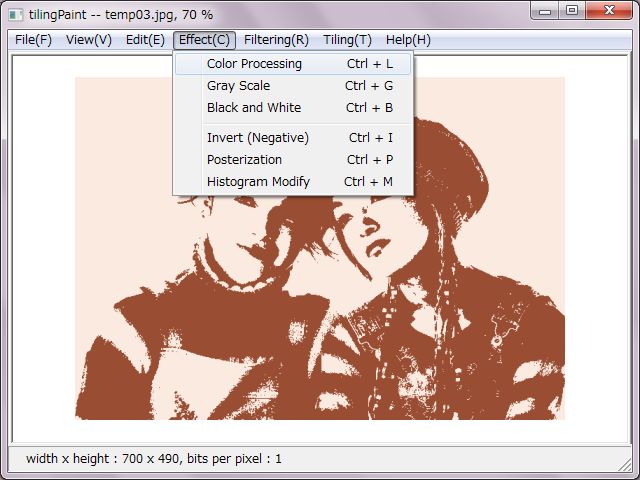640x480 pixels.
Task: Select the Gray Scale effect
Action: pyautogui.click(x=293, y=86)
